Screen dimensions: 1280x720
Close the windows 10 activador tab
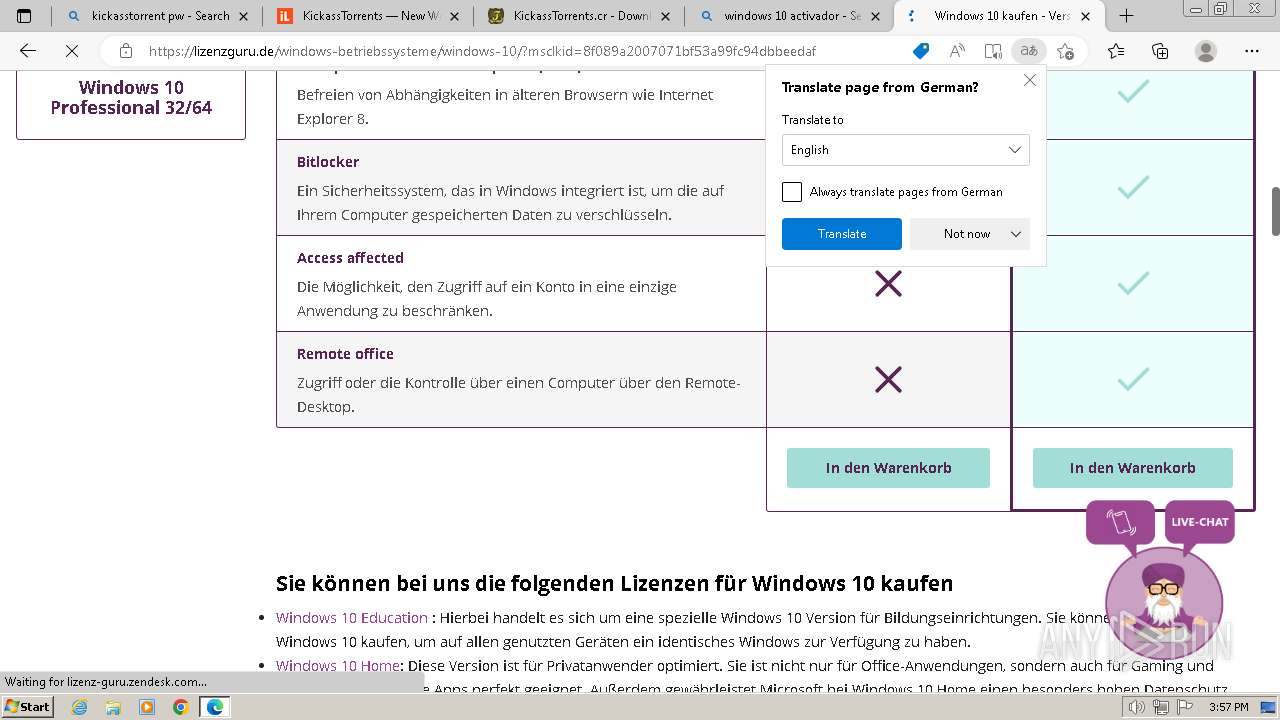tap(877, 16)
